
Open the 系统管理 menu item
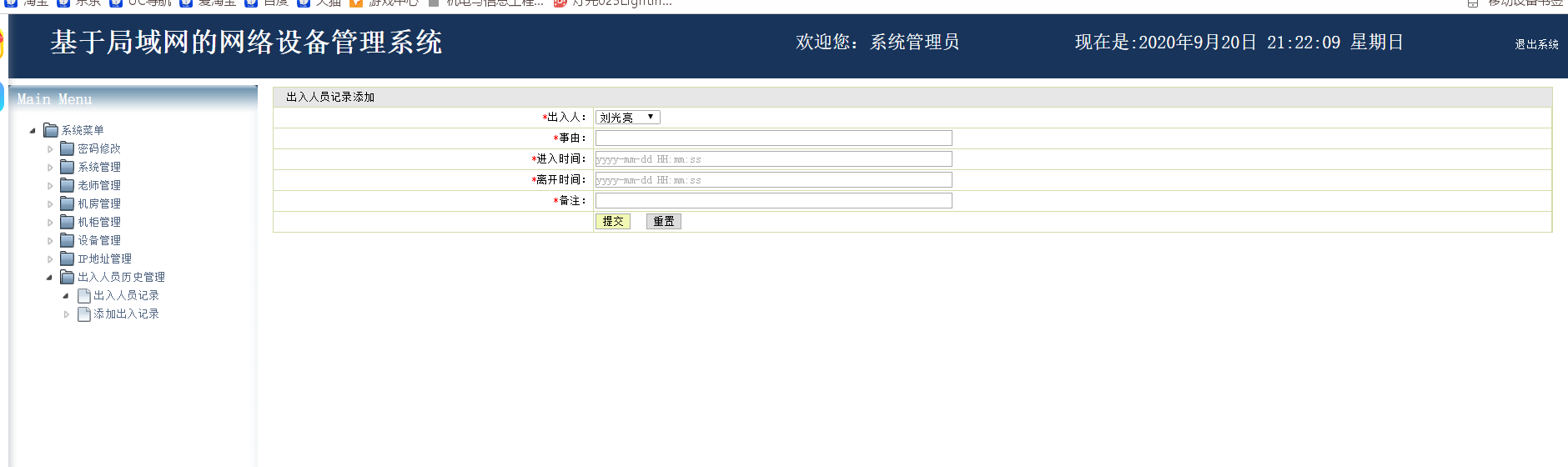tap(99, 167)
